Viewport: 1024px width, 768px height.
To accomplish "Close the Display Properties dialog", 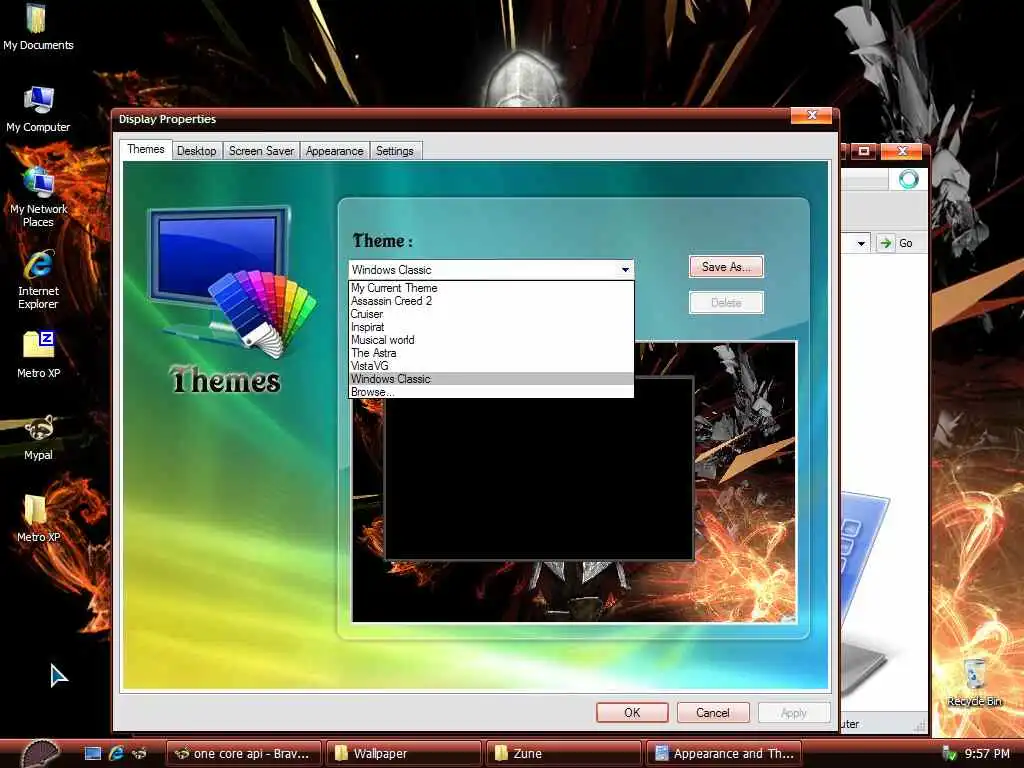I will click(x=812, y=115).
